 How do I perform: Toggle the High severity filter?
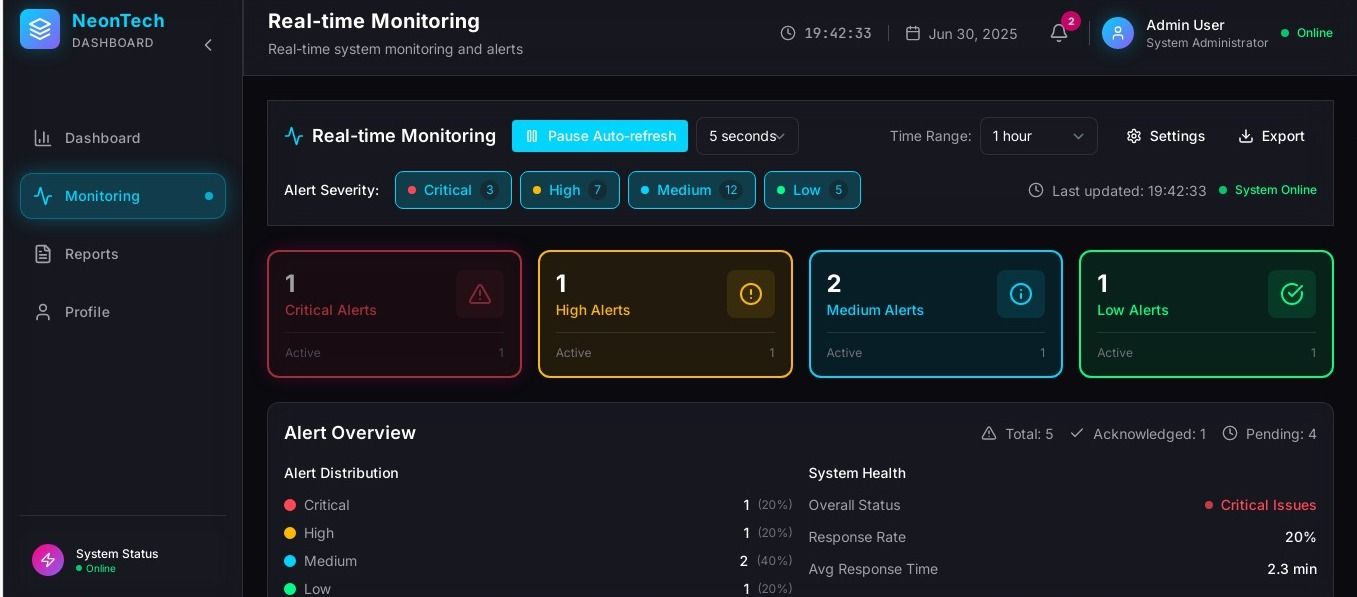coord(569,190)
